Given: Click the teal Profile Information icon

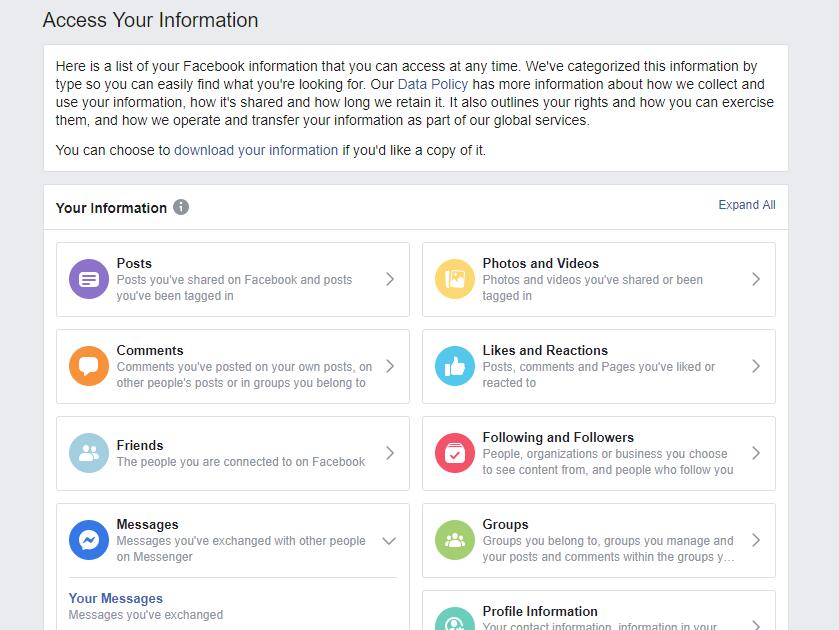Looking at the screenshot, I should coord(455,619).
